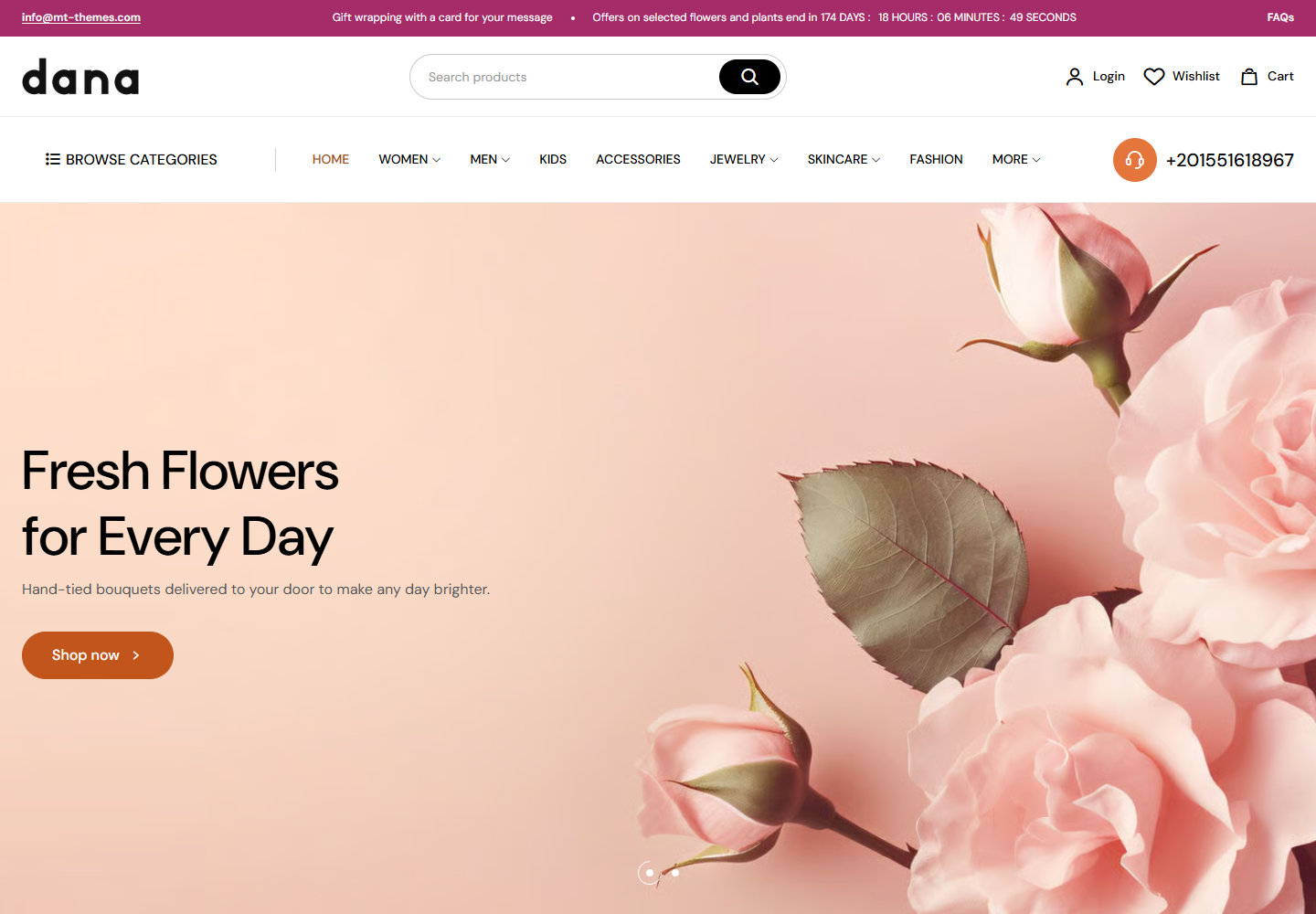Click the gift wrapping announcement text

click(x=442, y=17)
